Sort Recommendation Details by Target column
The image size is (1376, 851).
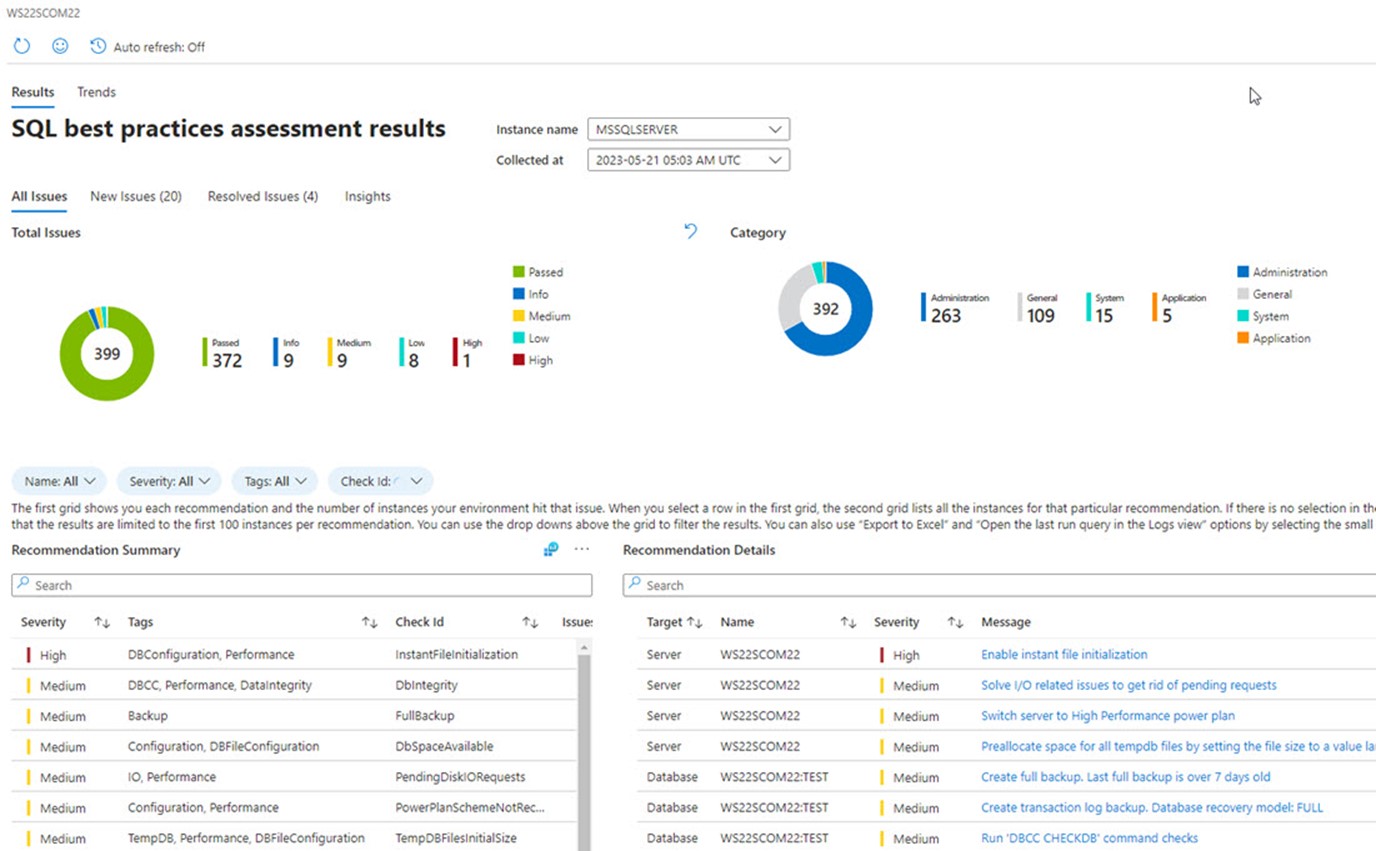click(695, 622)
